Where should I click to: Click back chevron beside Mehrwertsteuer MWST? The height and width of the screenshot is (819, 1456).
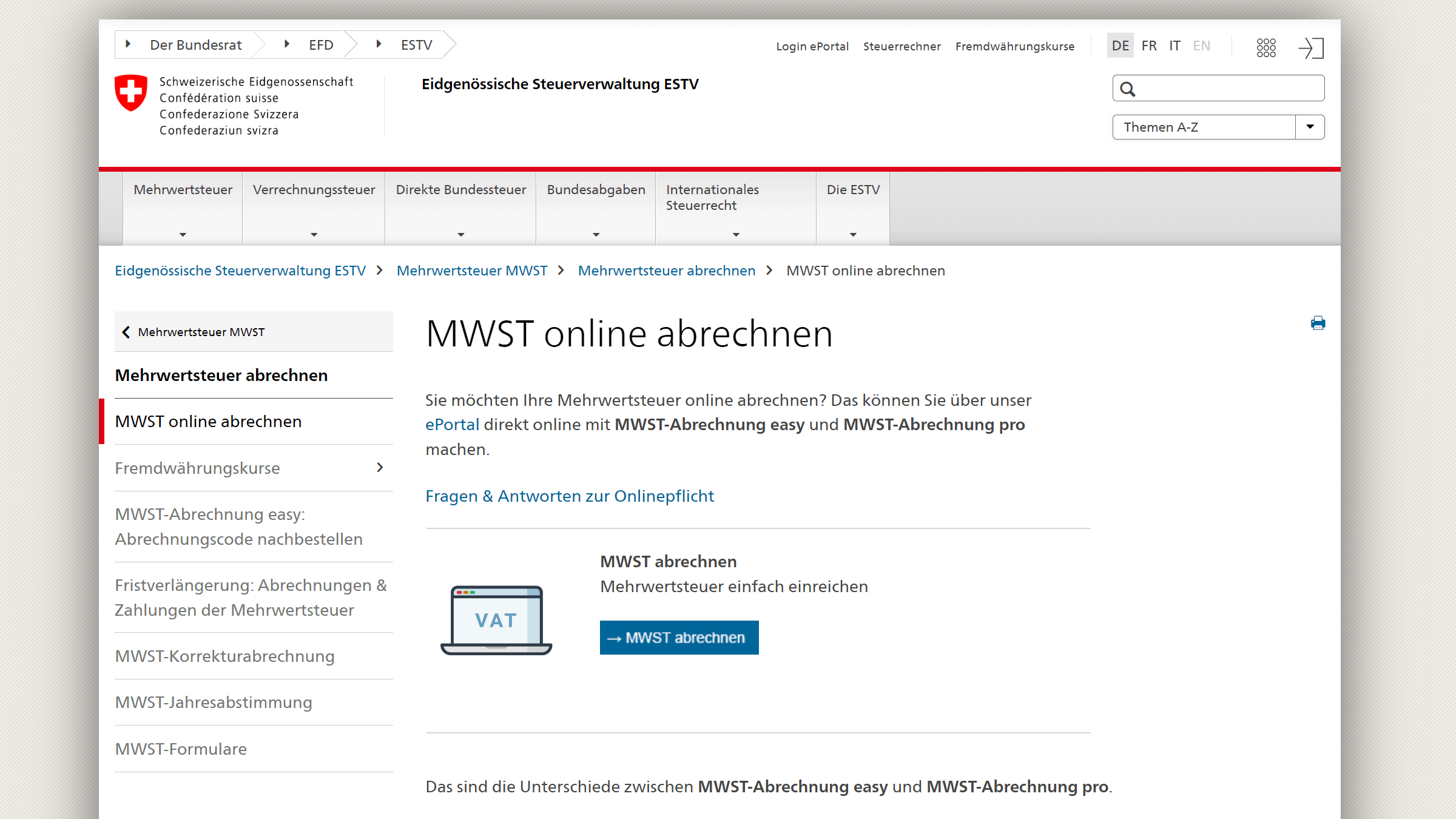coord(126,332)
